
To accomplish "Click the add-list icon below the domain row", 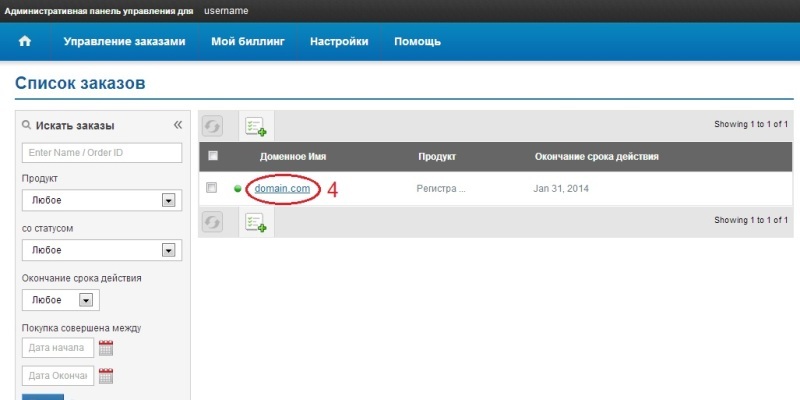I will point(256,222).
